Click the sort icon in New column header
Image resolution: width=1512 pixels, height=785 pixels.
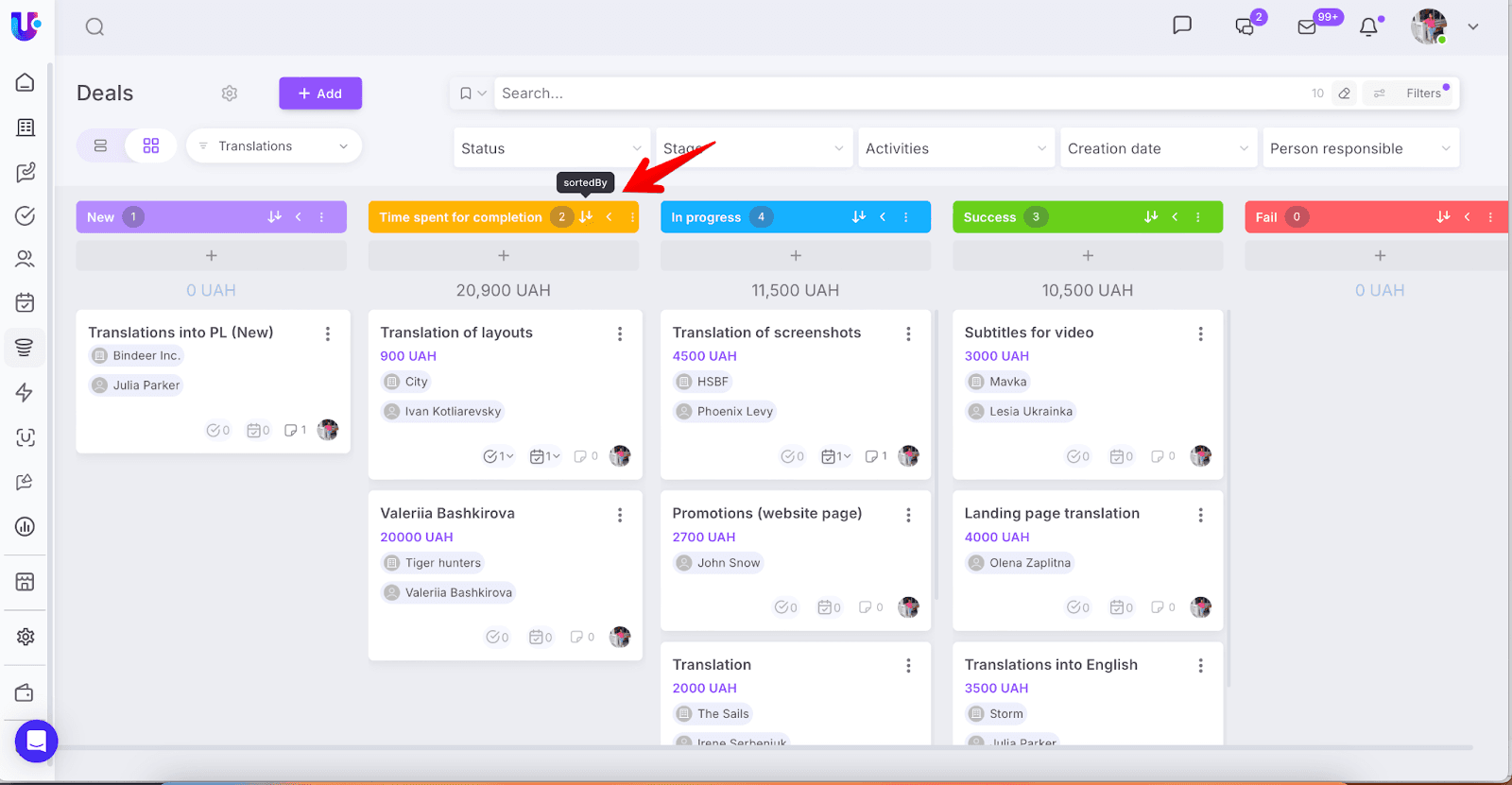point(274,217)
